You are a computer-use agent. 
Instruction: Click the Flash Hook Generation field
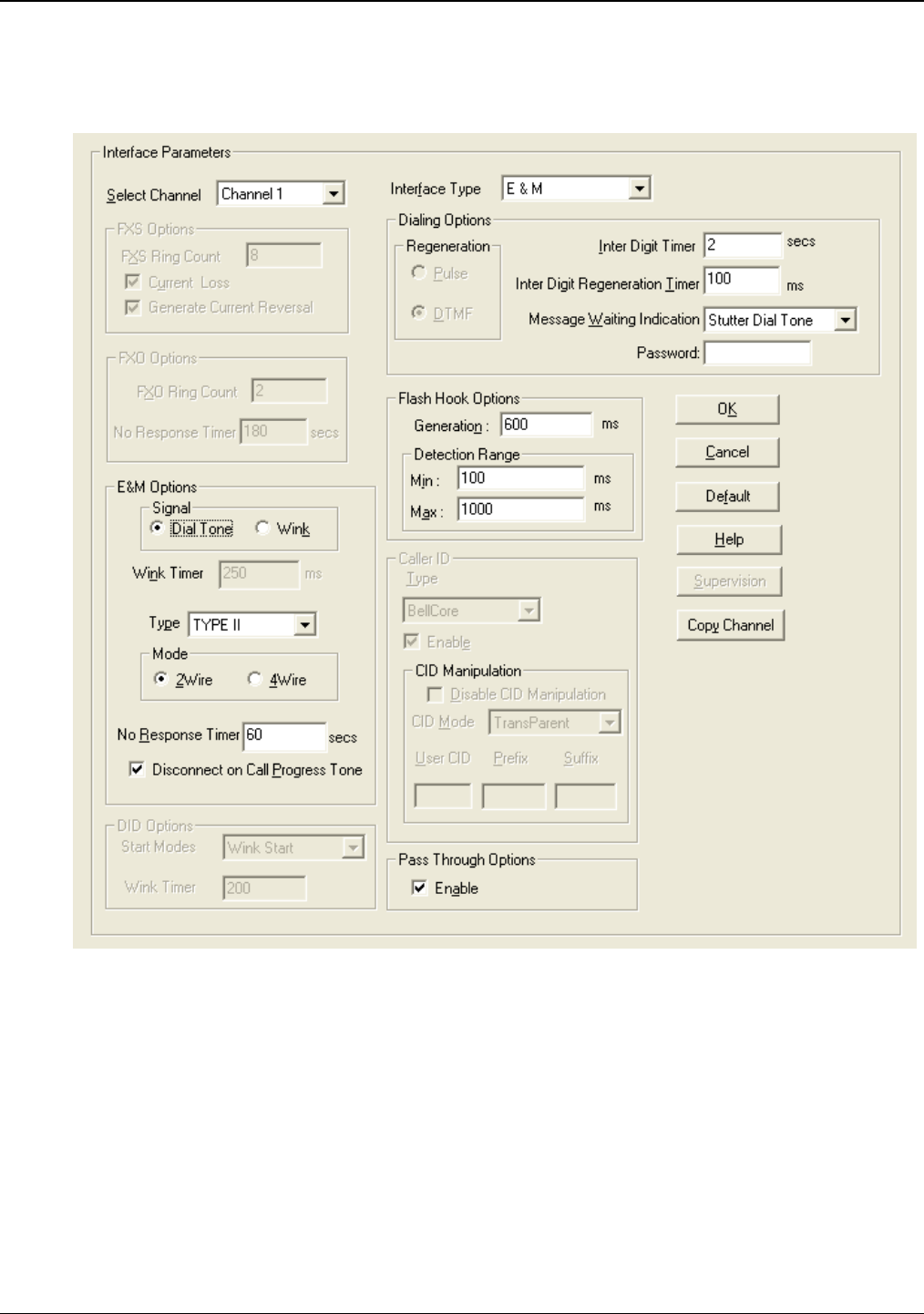[x=547, y=425]
